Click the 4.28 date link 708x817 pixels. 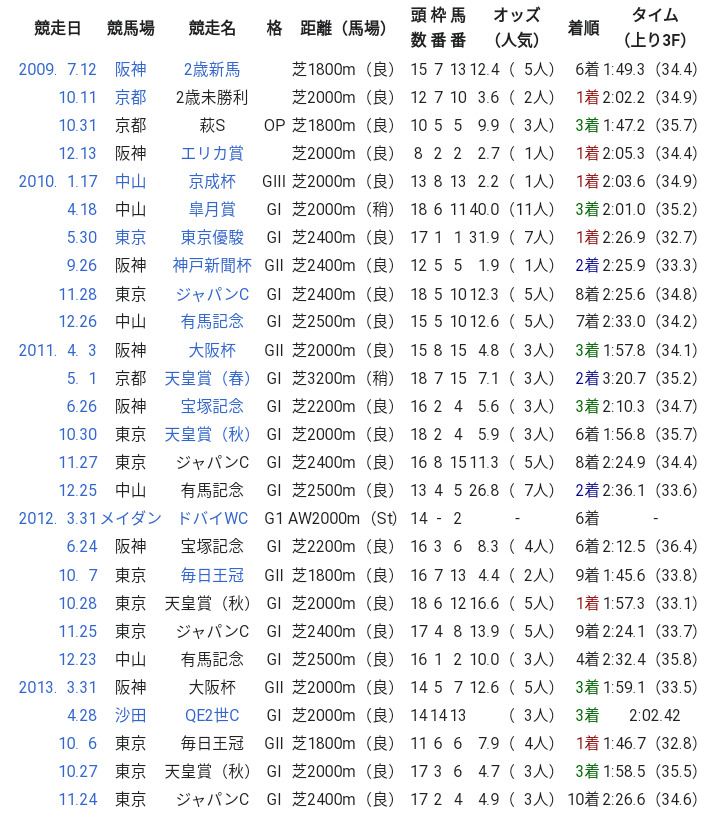(82, 715)
